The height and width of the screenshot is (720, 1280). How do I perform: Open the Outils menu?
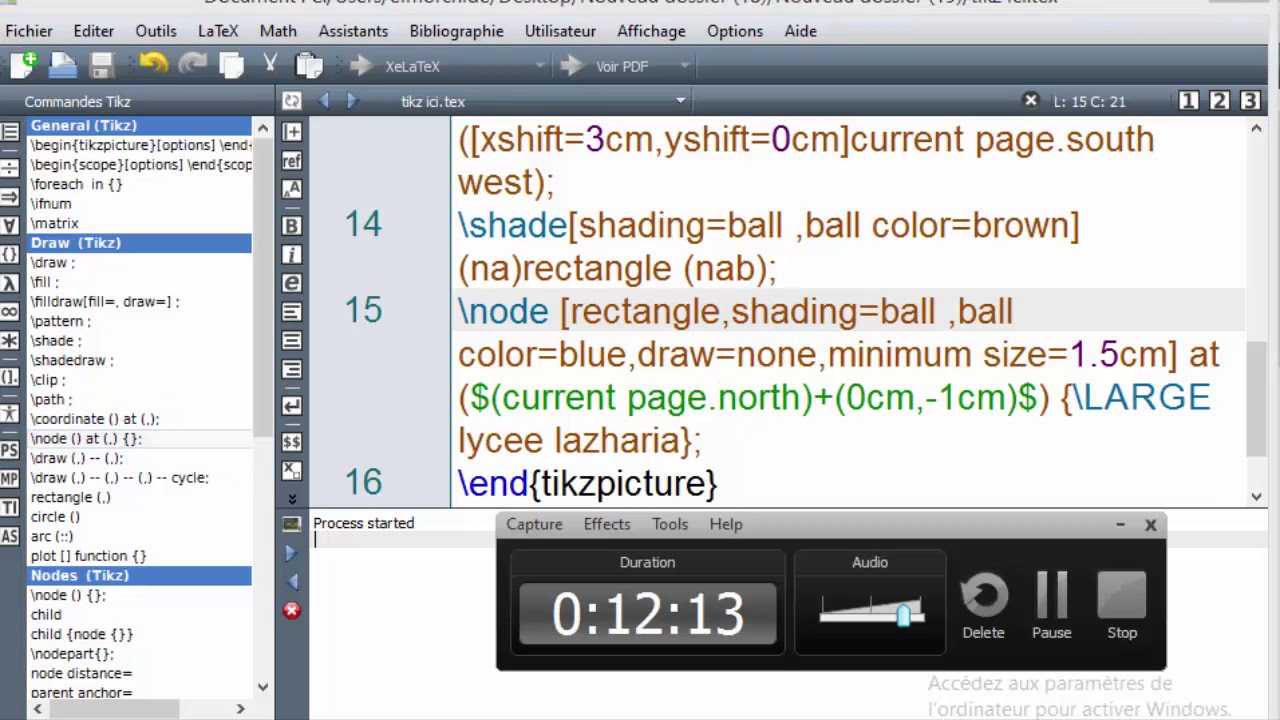coord(156,31)
